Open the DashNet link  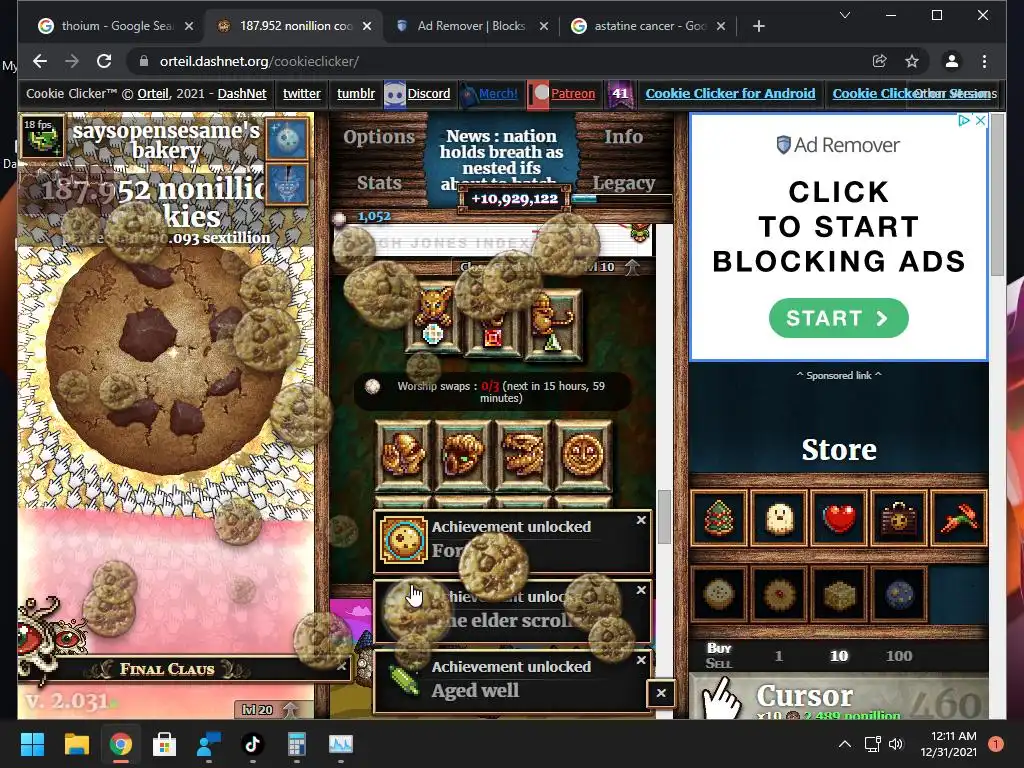[x=242, y=93]
